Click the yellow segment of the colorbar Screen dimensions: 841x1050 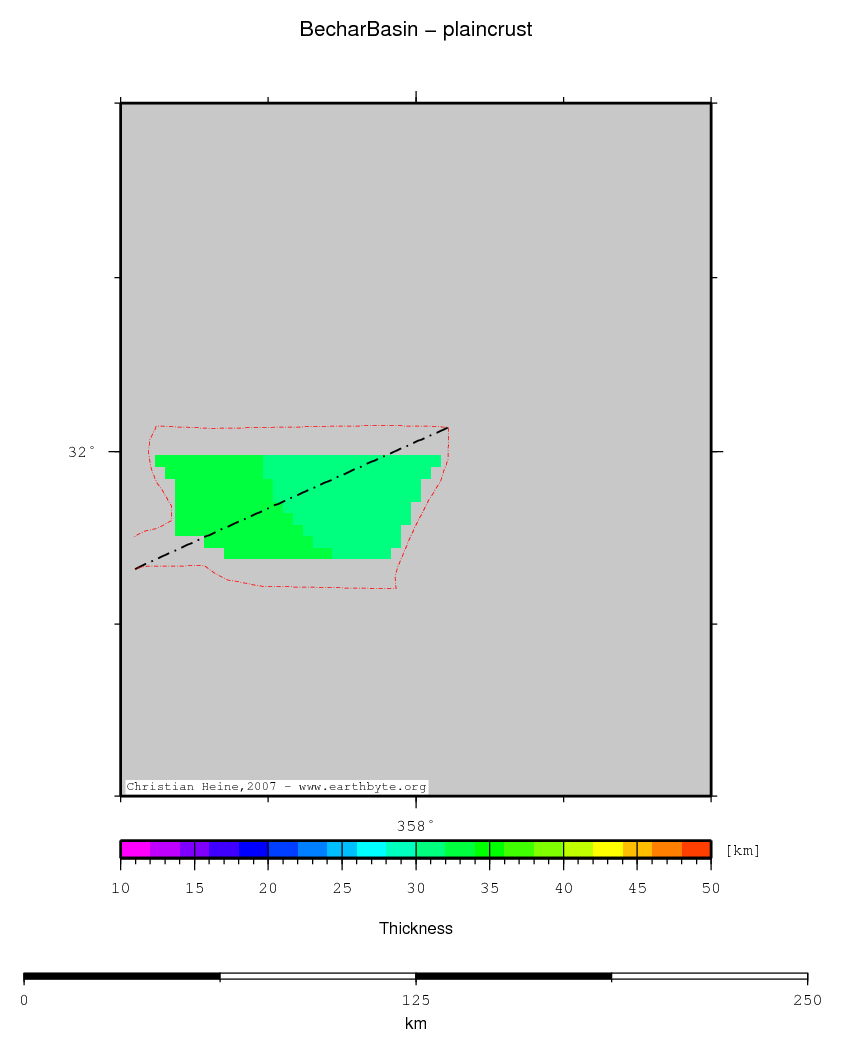[607, 849]
